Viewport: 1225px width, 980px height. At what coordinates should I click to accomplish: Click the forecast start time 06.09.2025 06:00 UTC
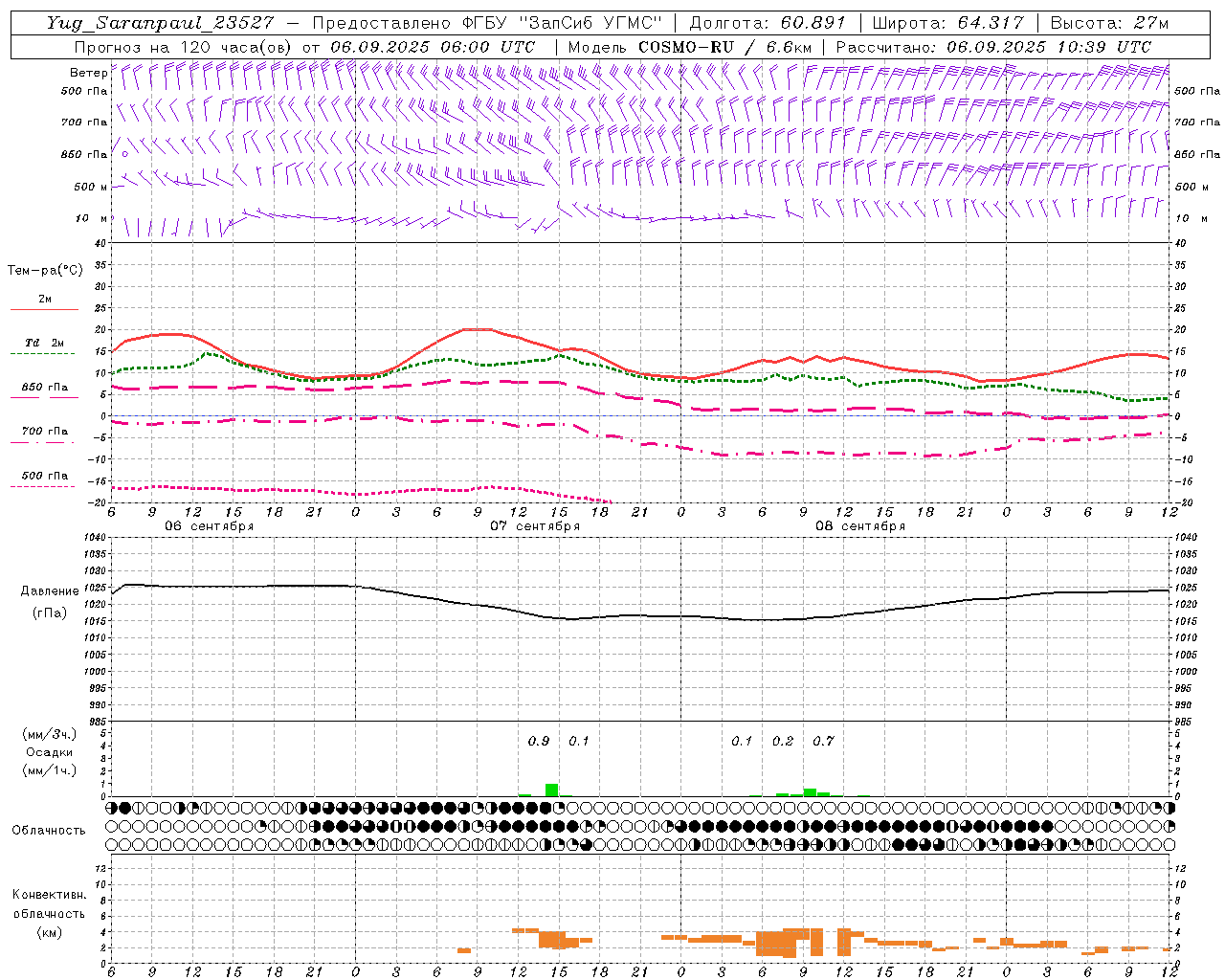pos(433,47)
